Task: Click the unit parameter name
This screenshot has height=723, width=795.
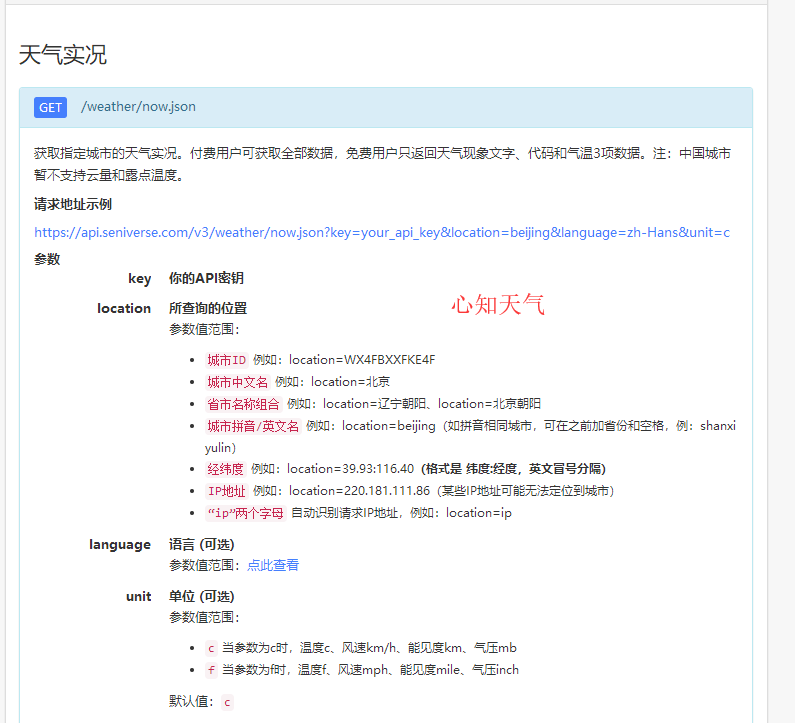Action: (x=138, y=596)
